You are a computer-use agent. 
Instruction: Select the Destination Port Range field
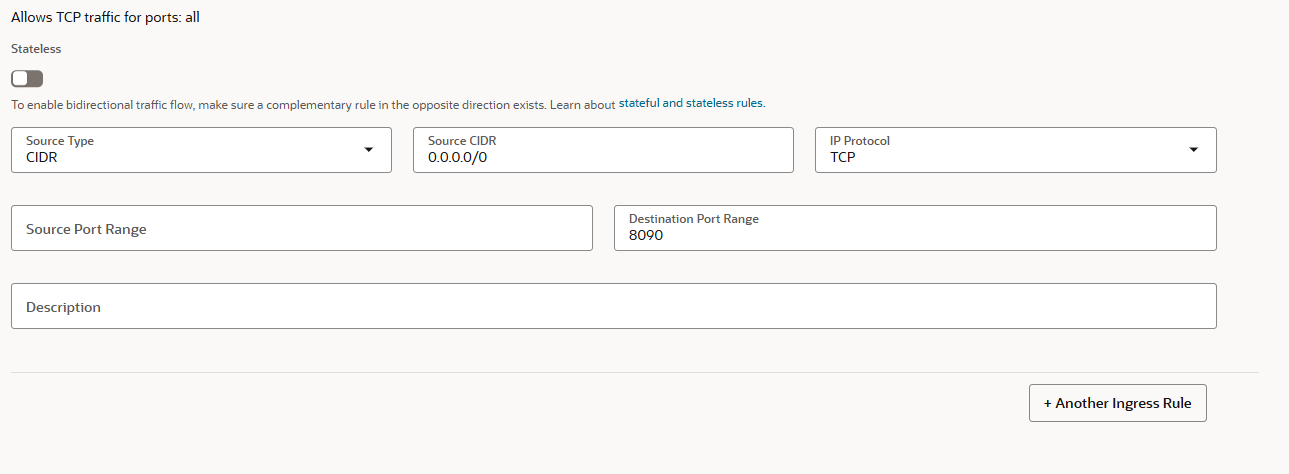pyautogui.click(x=915, y=228)
